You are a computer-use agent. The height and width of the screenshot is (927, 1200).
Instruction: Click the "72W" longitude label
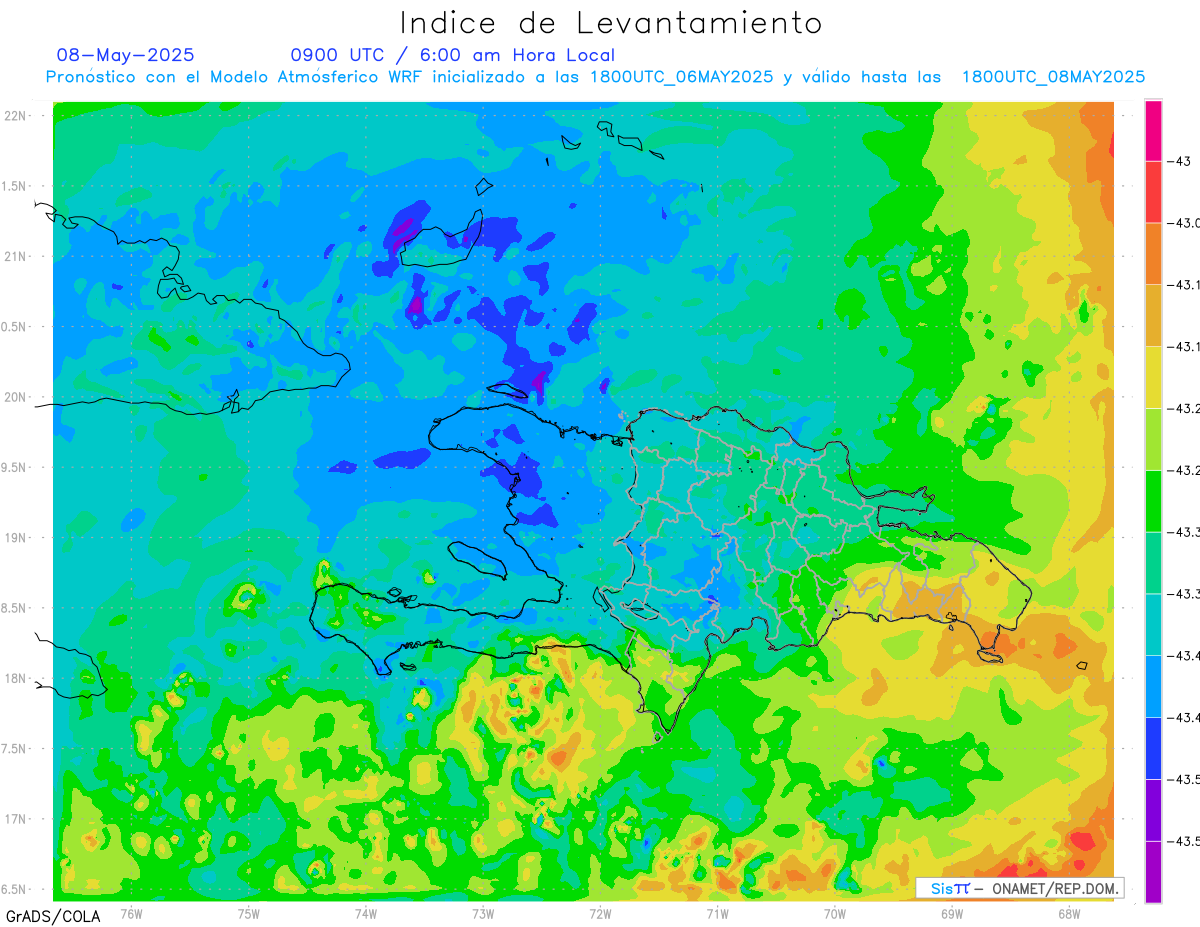[600, 913]
